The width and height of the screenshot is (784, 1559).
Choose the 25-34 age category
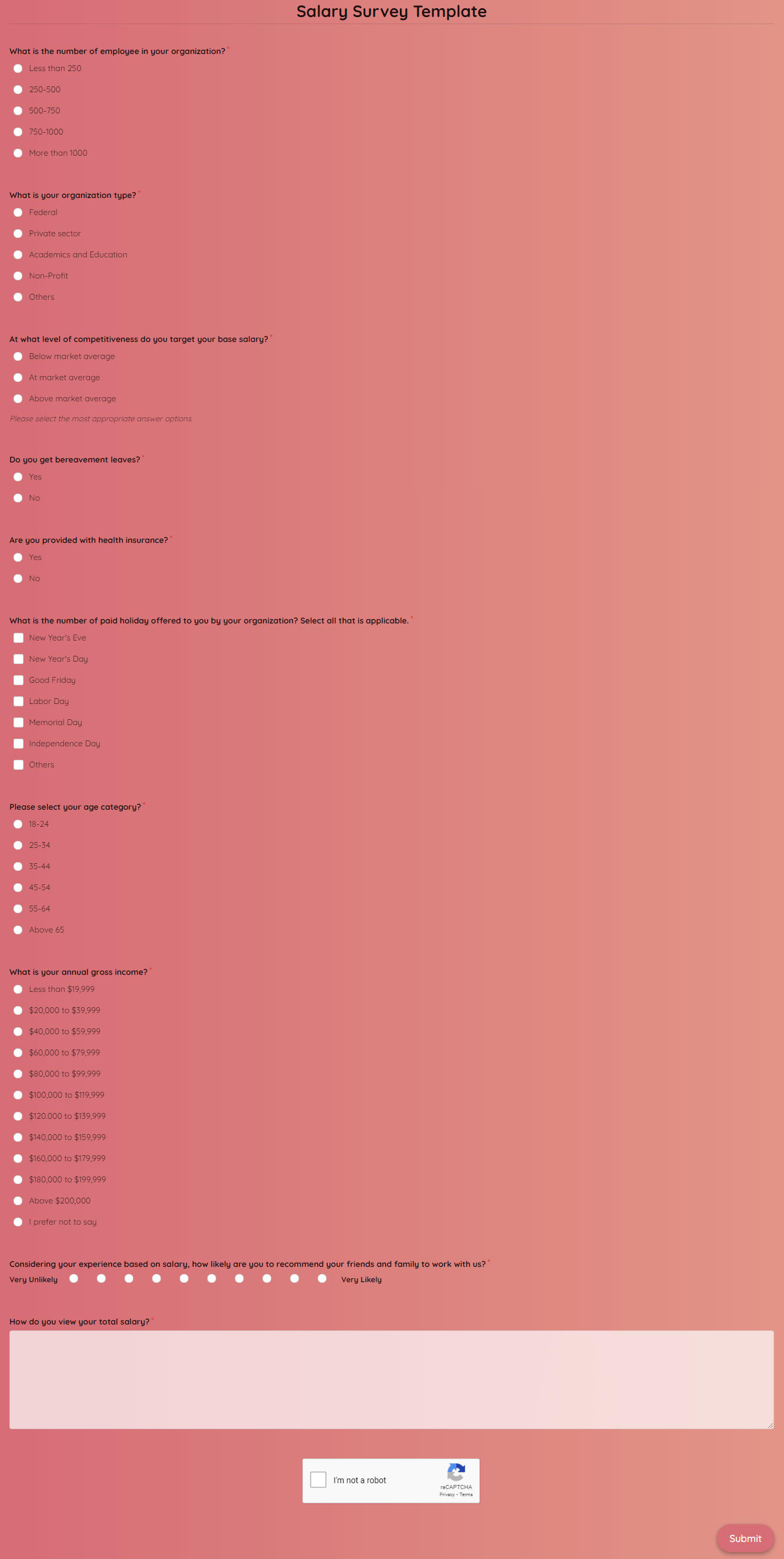[x=18, y=846]
